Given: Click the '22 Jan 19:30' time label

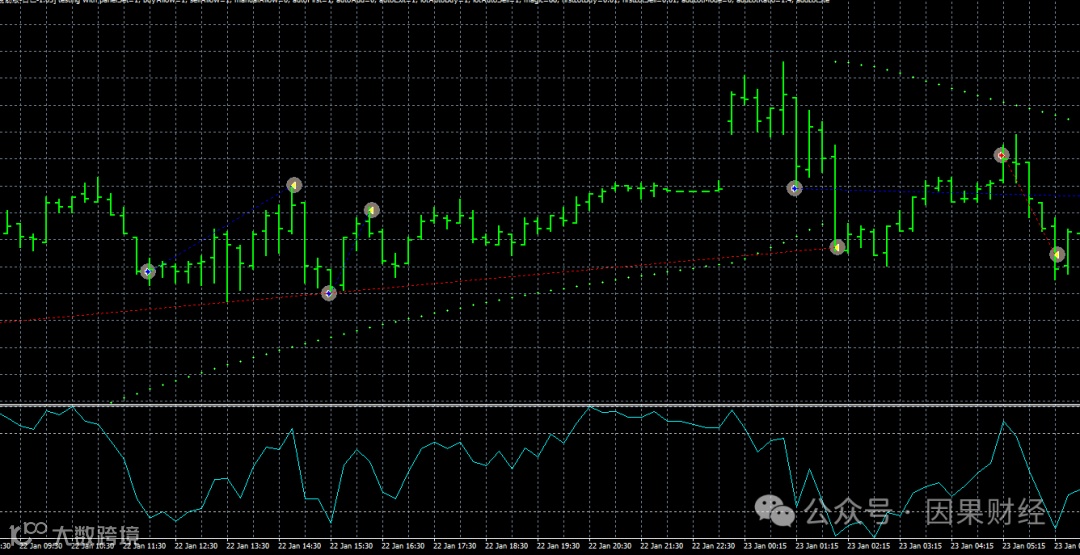Looking at the screenshot, I should click(x=559, y=546).
